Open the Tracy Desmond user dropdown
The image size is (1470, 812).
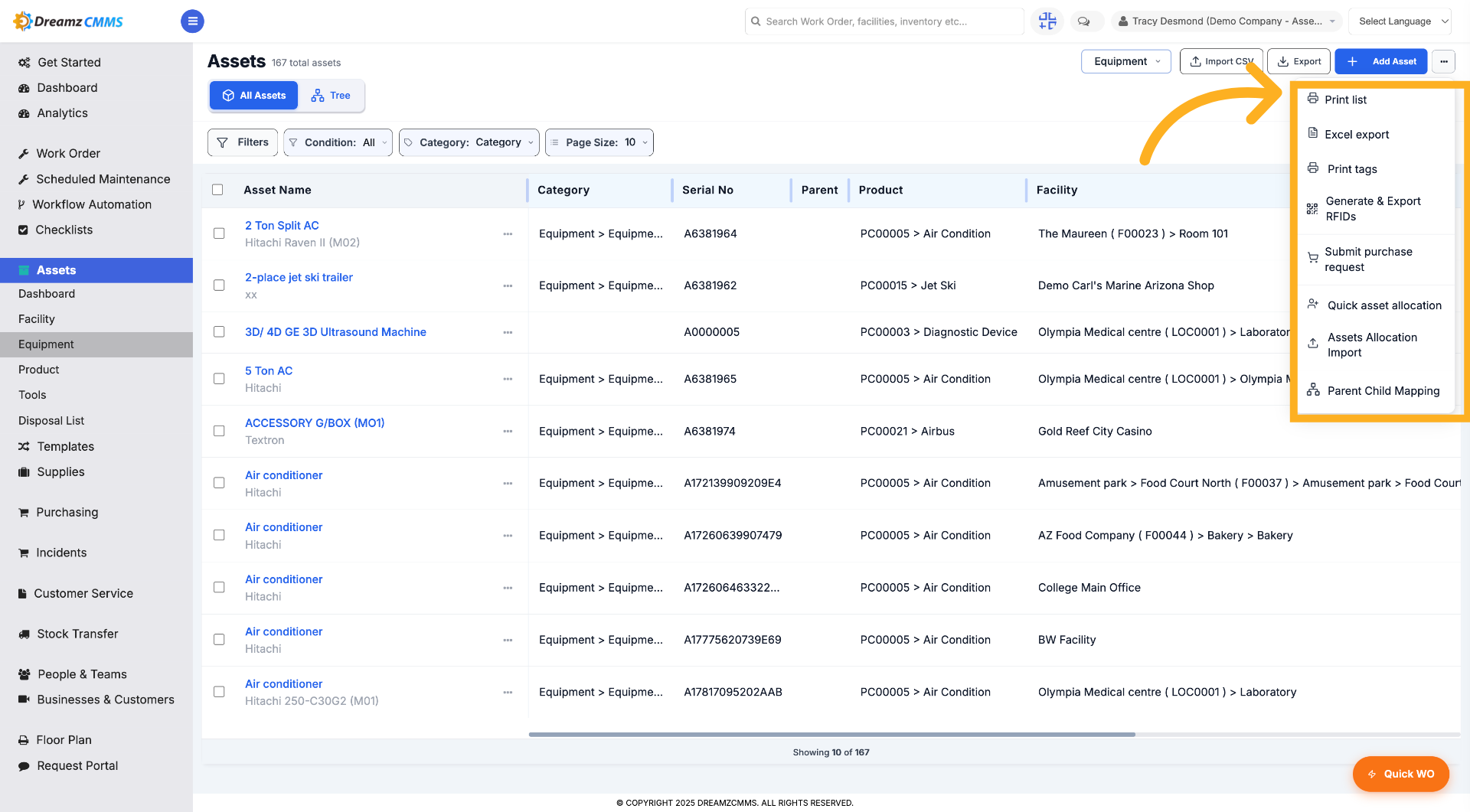click(1227, 21)
